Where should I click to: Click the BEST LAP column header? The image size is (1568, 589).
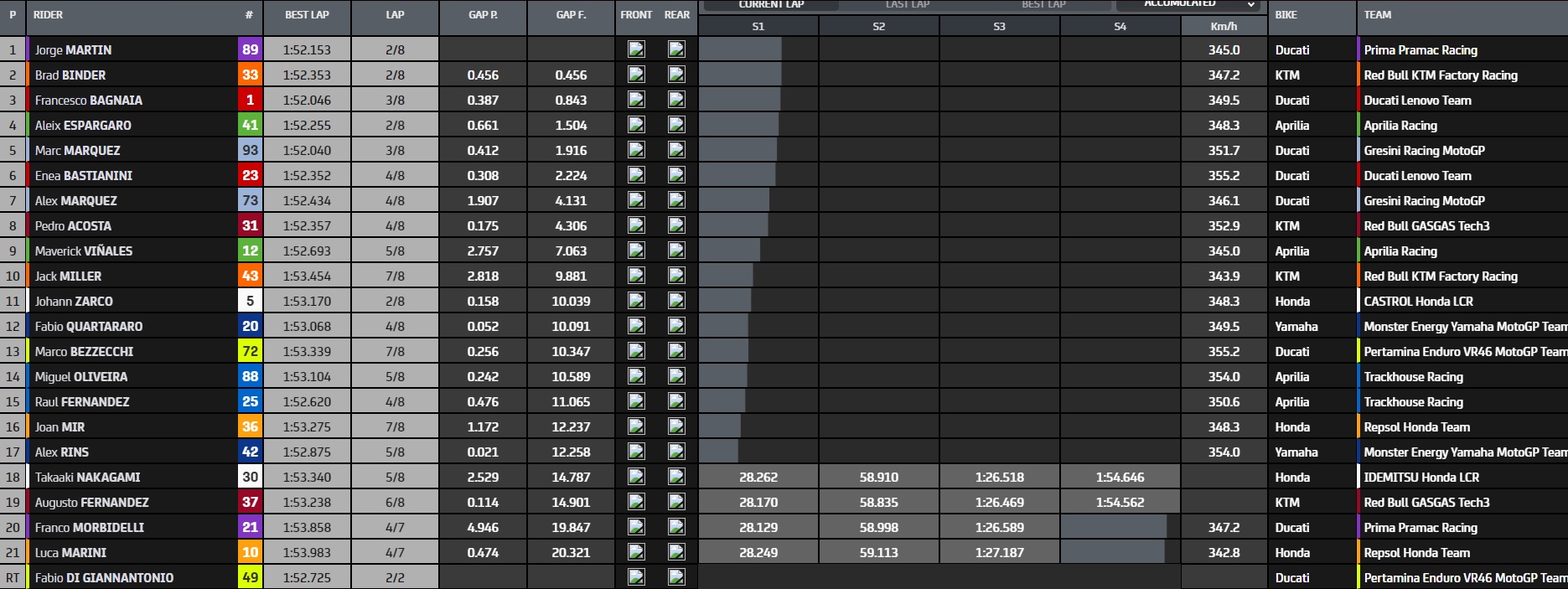[x=307, y=14]
